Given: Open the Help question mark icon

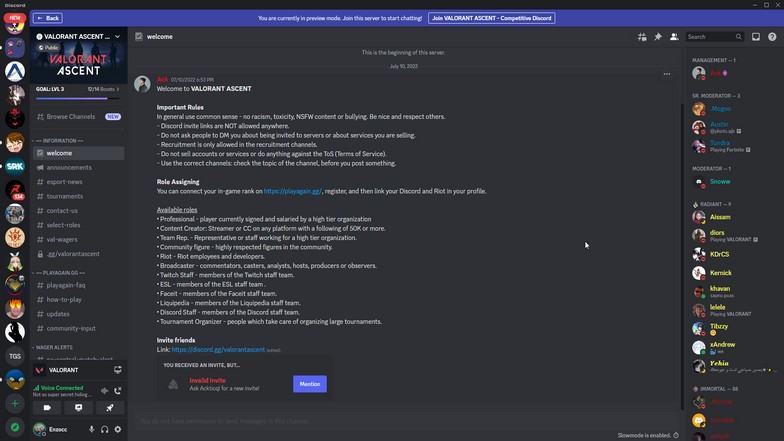Looking at the screenshot, I should click(772, 36).
